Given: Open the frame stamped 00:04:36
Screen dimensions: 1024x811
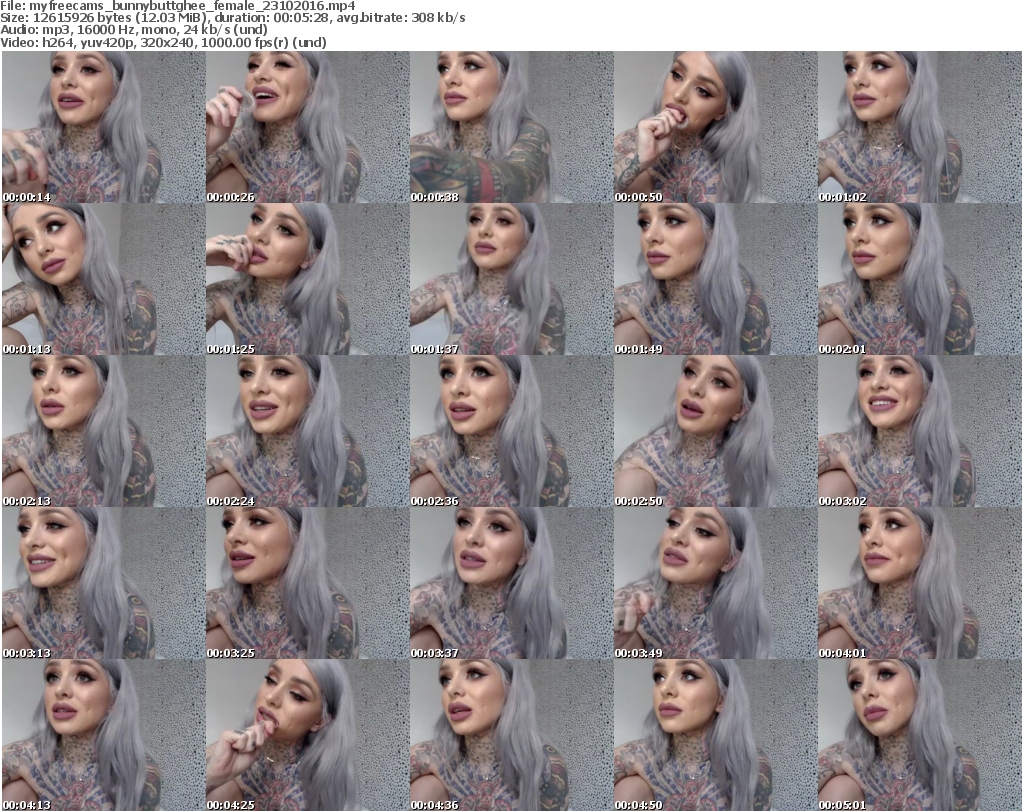Looking at the screenshot, I should click(512, 735).
